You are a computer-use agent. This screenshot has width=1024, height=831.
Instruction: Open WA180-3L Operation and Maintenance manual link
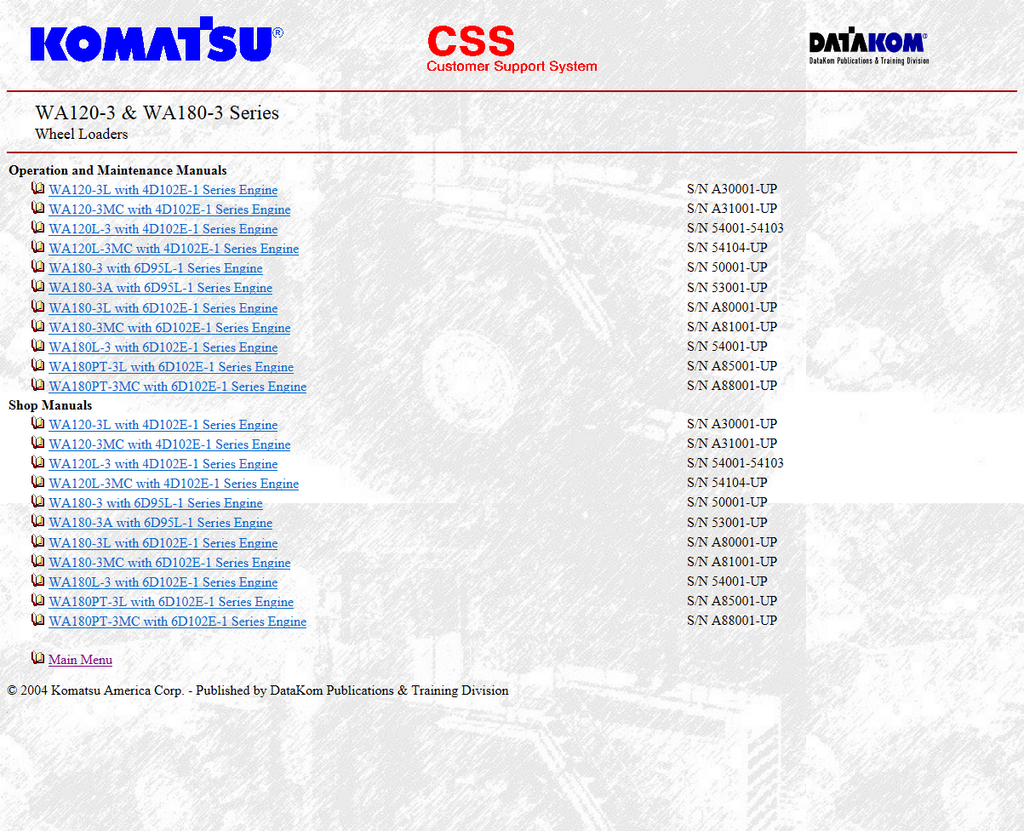click(163, 308)
